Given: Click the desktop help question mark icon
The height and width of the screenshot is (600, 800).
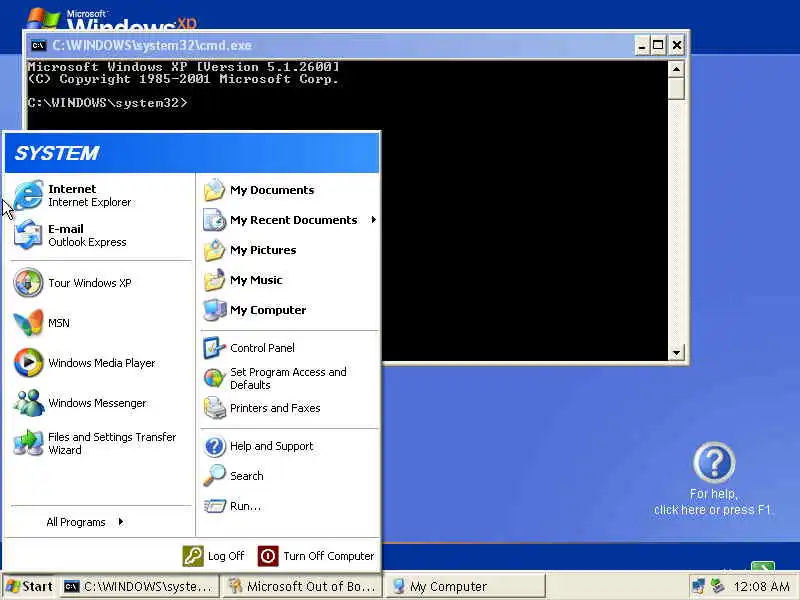Looking at the screenshot, I should (x=714, y=462).
